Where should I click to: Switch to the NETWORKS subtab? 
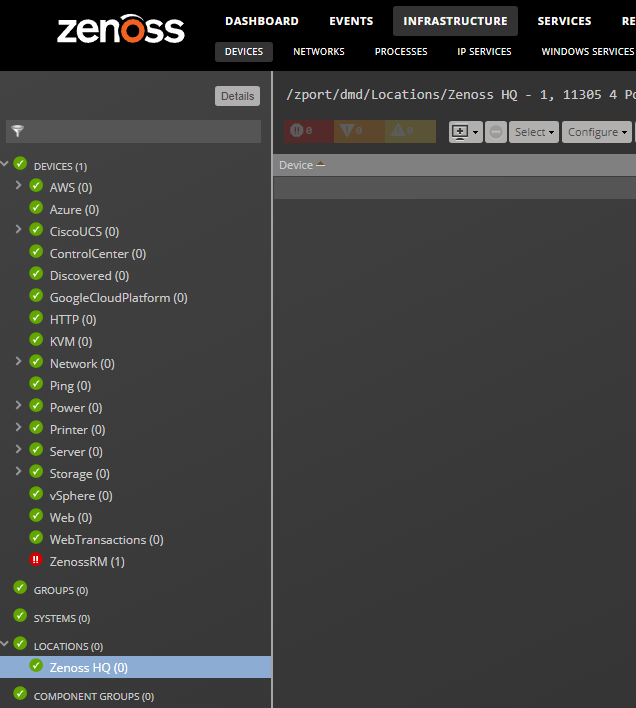pos(319,52)
